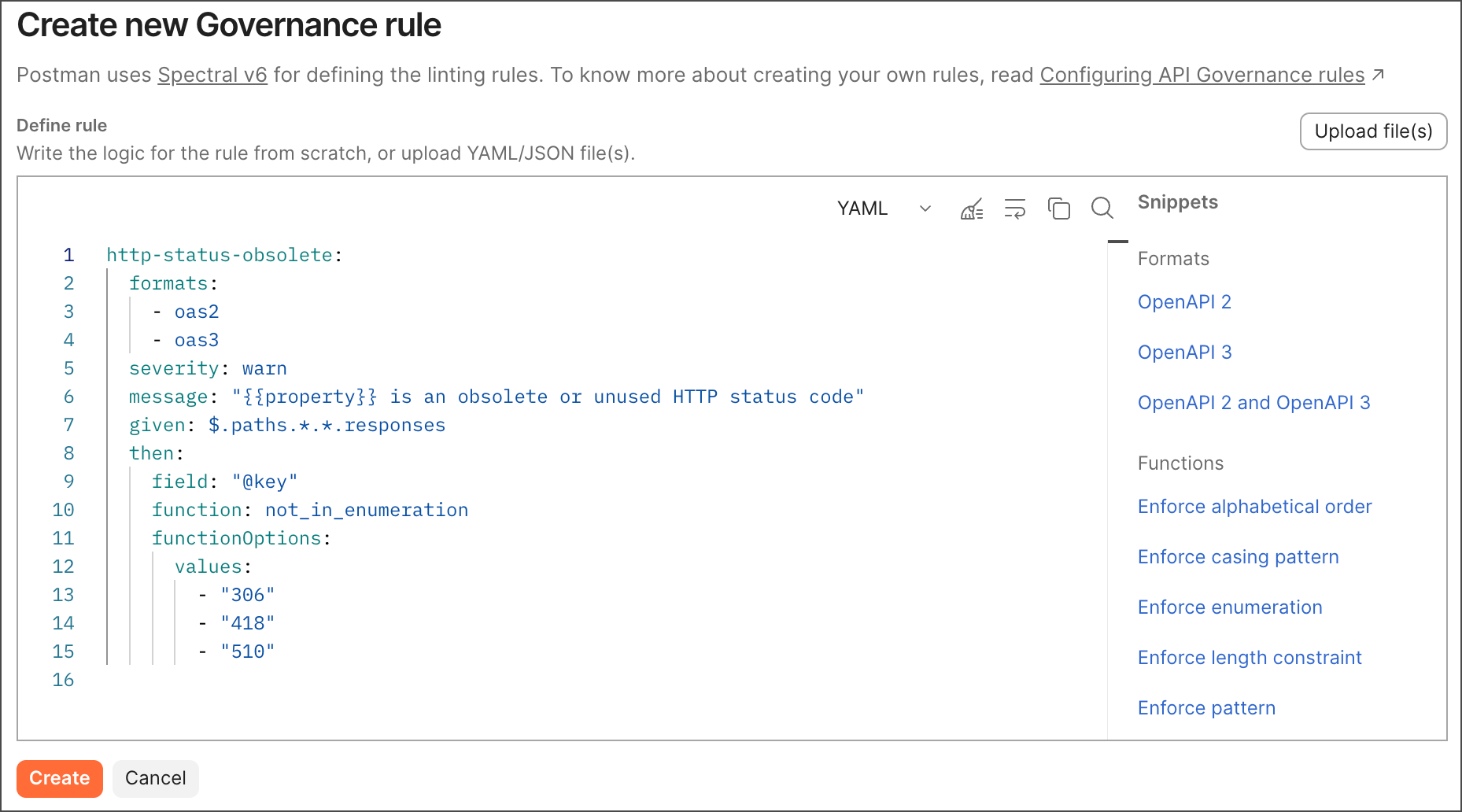
Task: Insert the OpenAPI 3 format snippet
Action: click(1184, 352)
